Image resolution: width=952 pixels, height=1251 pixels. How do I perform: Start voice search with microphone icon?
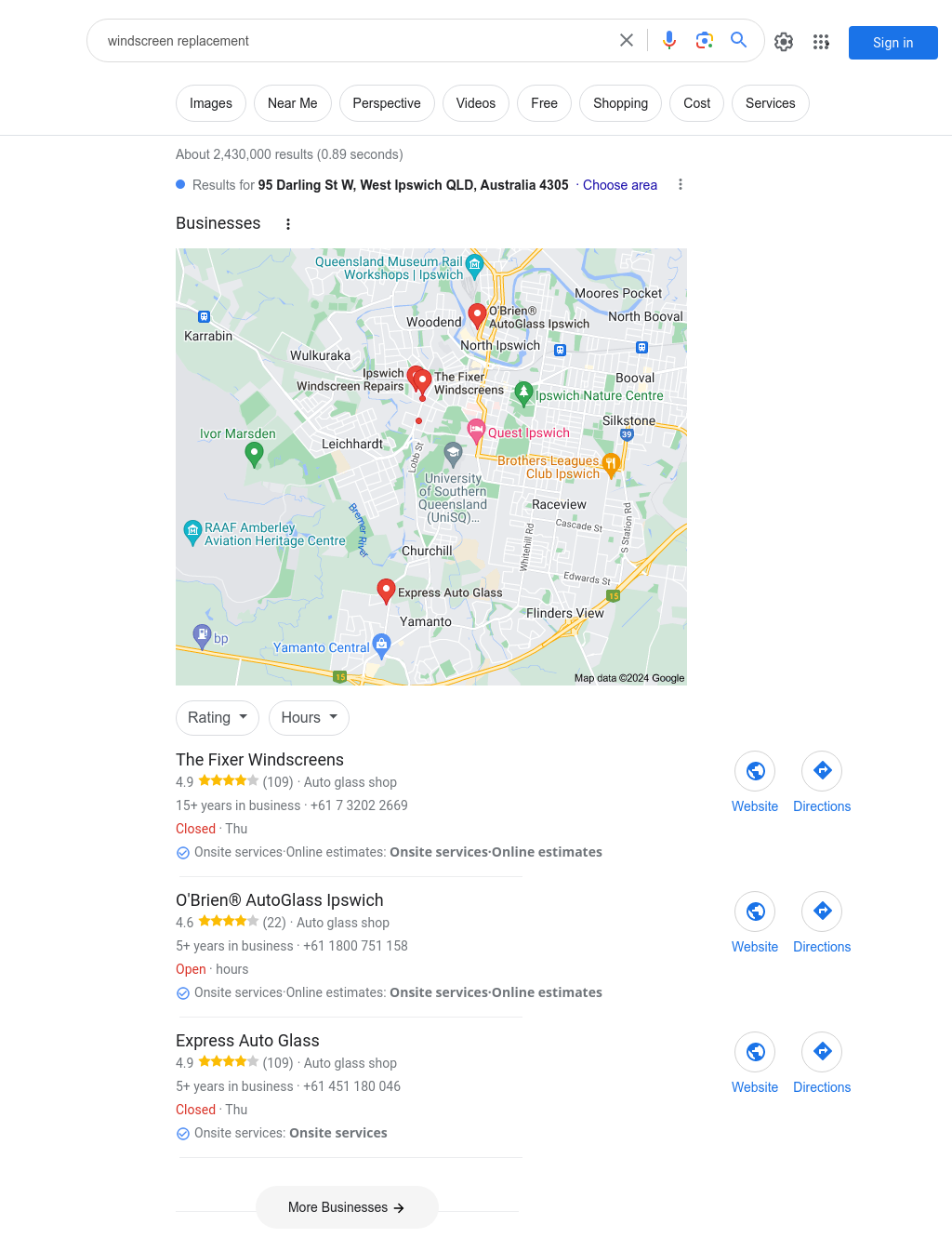point(669,40)
